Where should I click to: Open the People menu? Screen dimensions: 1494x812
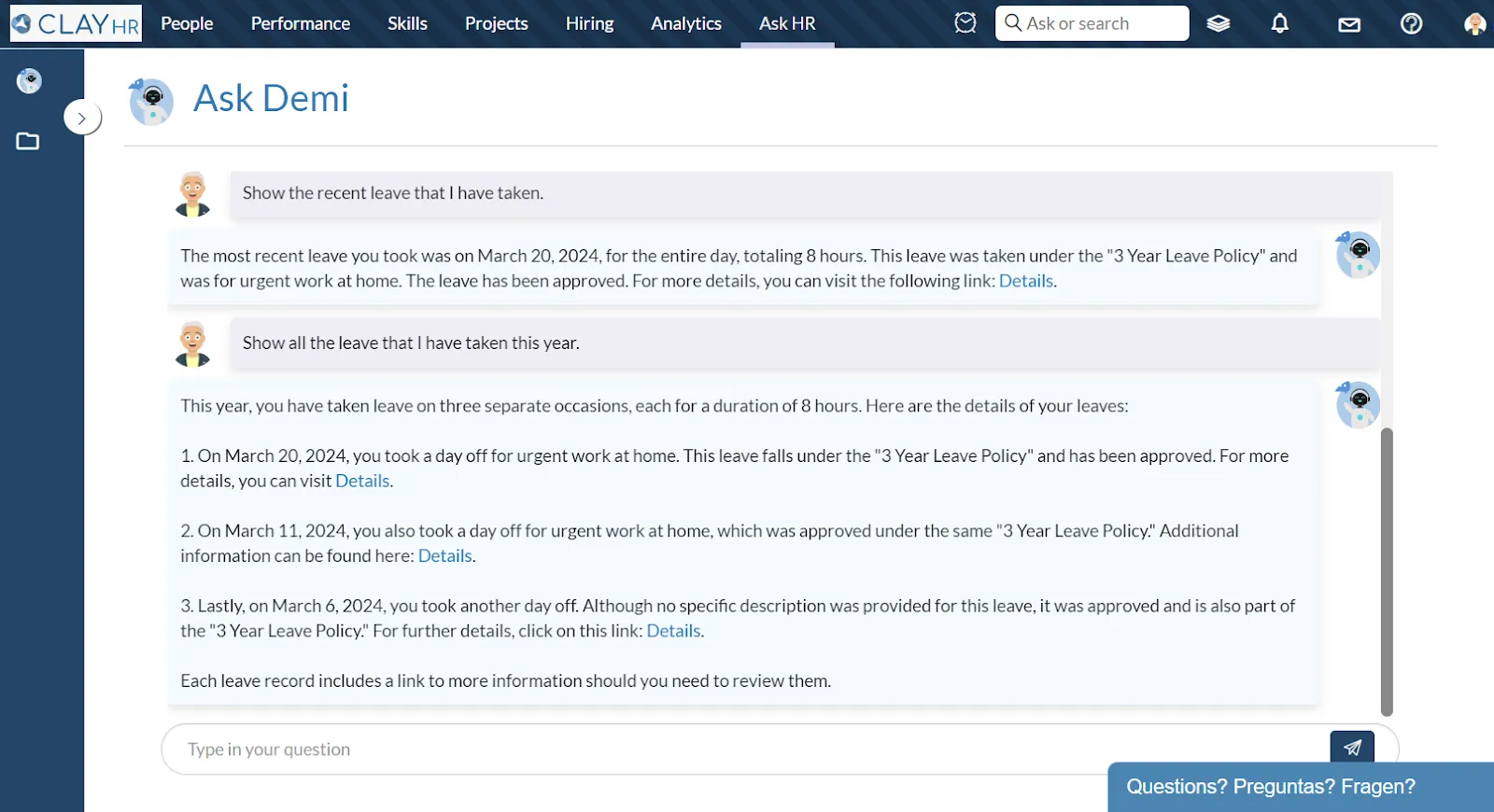187,23
